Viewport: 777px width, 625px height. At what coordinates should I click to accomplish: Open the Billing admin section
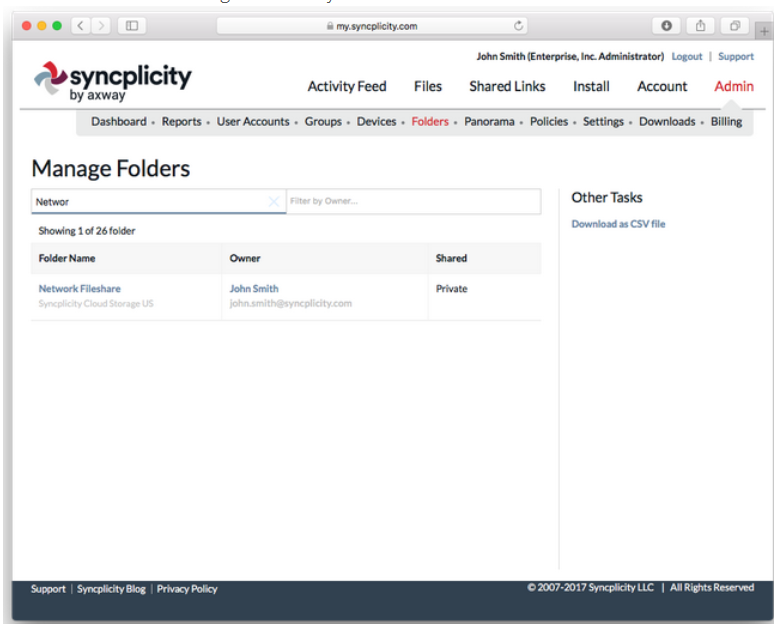726,121
